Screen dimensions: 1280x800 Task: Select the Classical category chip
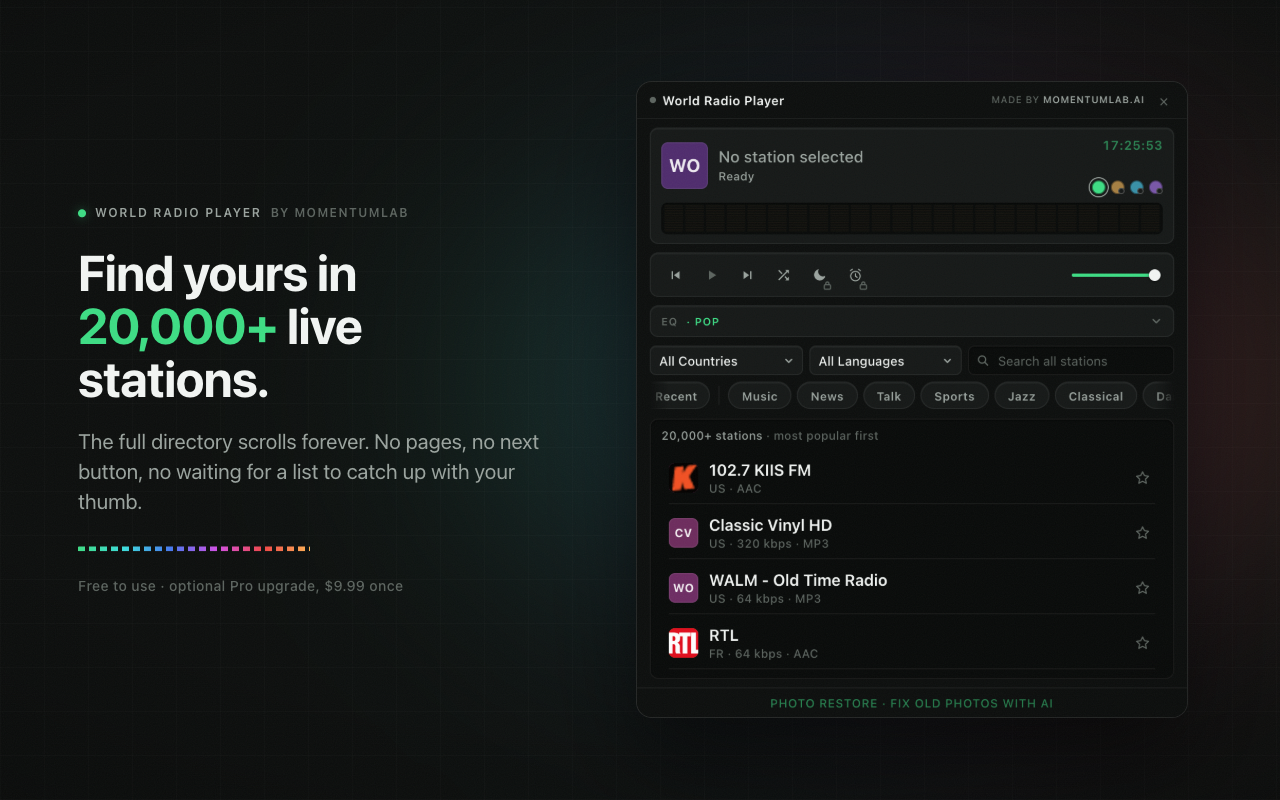(1096, 396)
